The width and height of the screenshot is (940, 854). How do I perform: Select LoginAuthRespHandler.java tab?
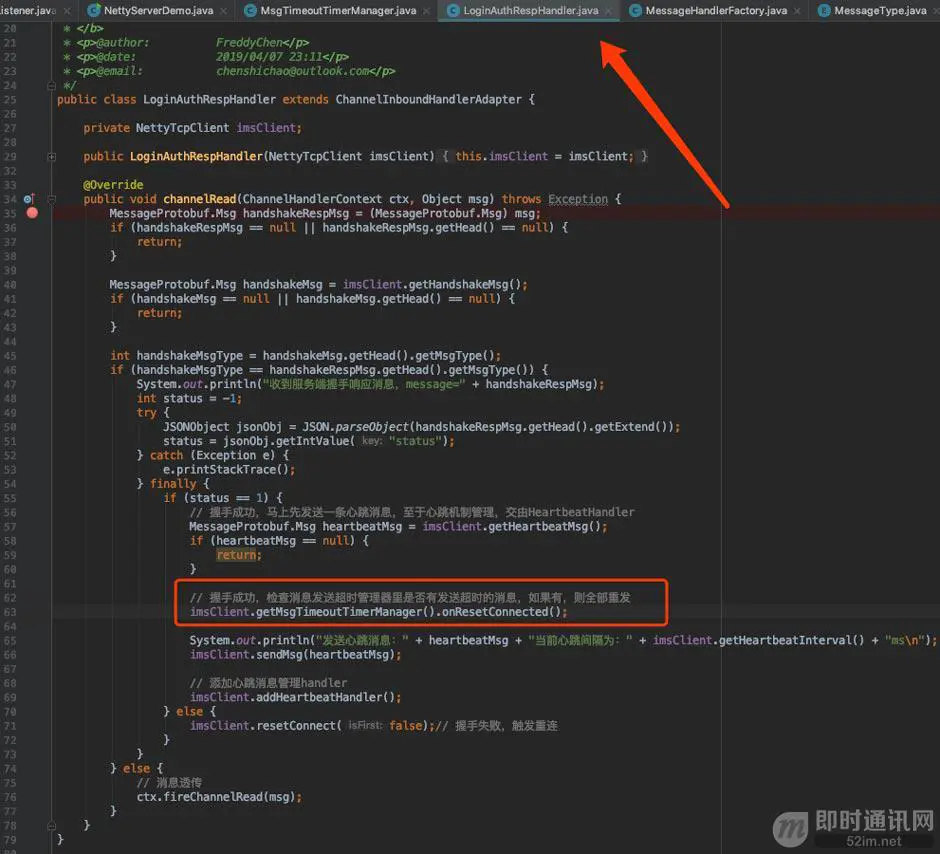point(531,10)
